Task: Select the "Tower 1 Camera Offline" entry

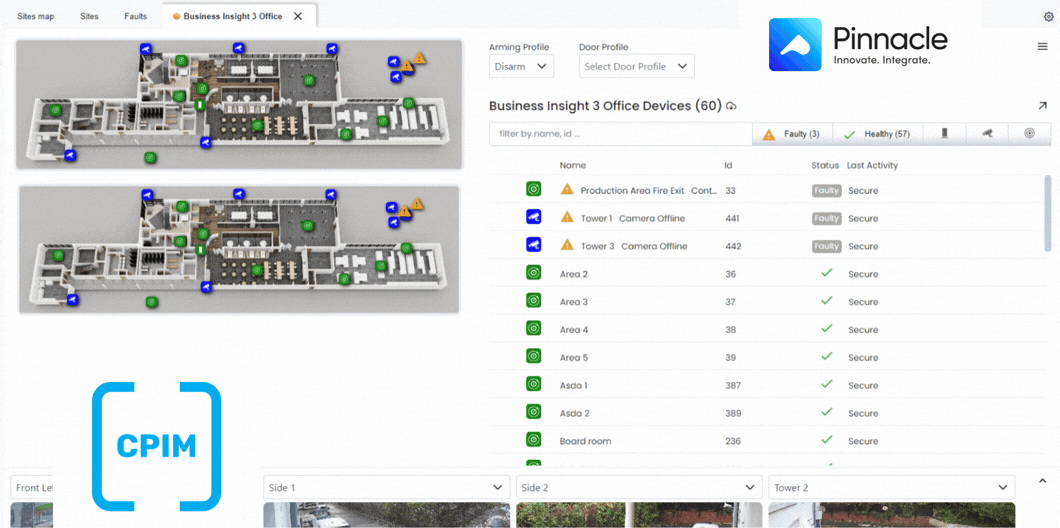Action: tap(633, 218)
